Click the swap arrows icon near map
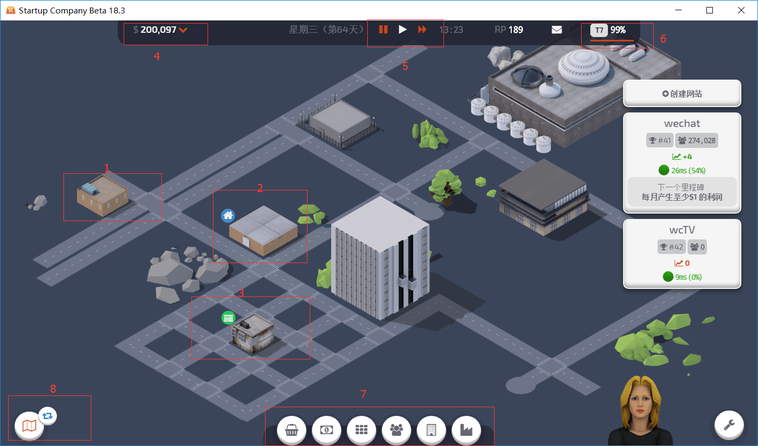Viewport: 758px width, 446px height. pos(47,416)
